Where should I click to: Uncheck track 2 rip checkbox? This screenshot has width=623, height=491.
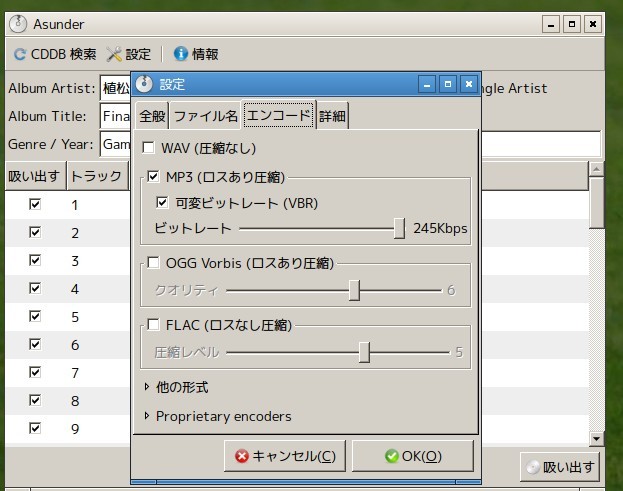tap(35, 232)
